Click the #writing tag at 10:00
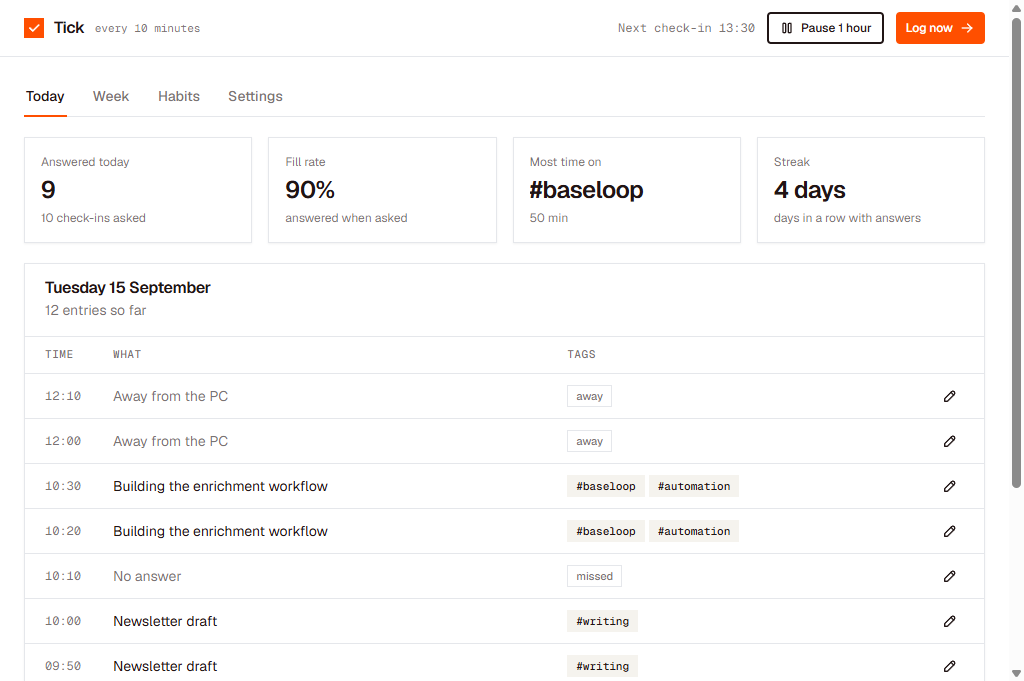1024x681 pixels. pos(602,622)
